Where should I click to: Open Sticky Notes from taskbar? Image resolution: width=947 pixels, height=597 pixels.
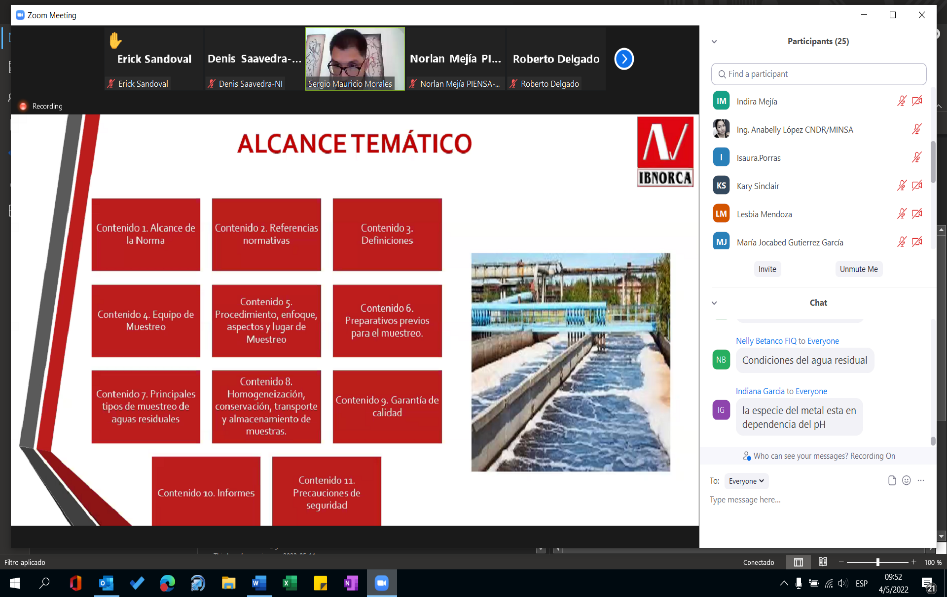point(320,583)
